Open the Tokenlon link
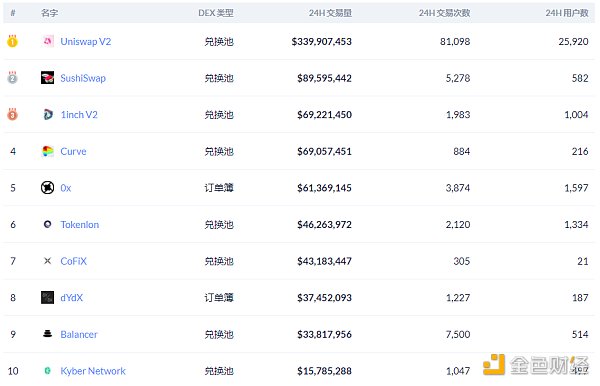 [x=80, y=225]
